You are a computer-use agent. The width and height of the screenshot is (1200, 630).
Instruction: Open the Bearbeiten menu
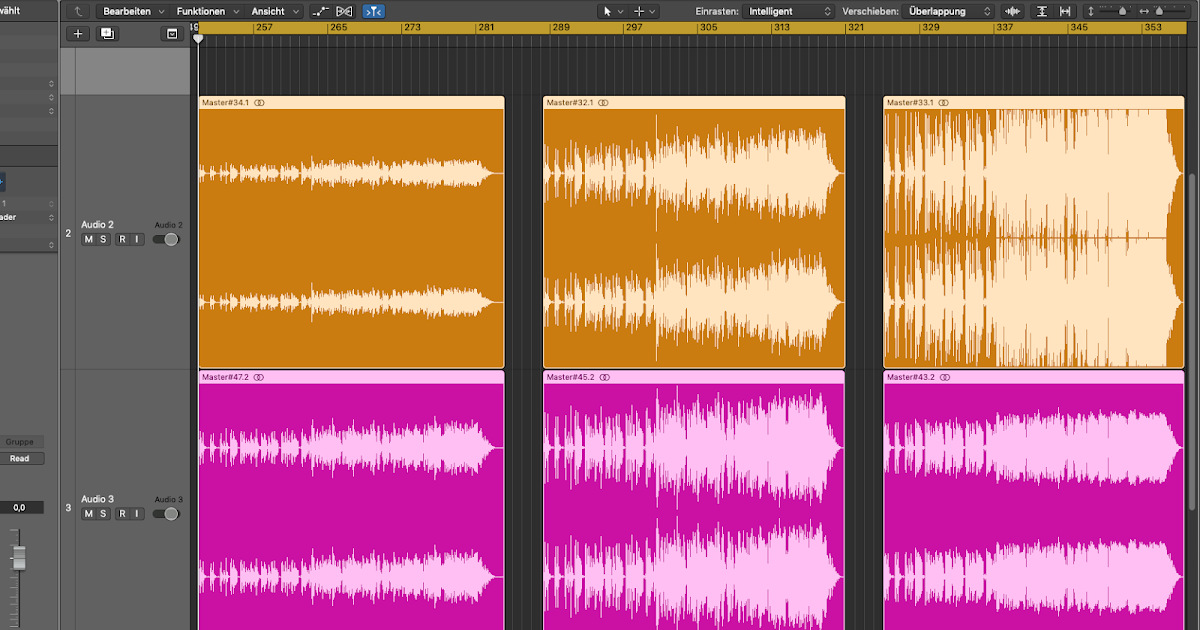pyautogui.click(x=134, y=11)
